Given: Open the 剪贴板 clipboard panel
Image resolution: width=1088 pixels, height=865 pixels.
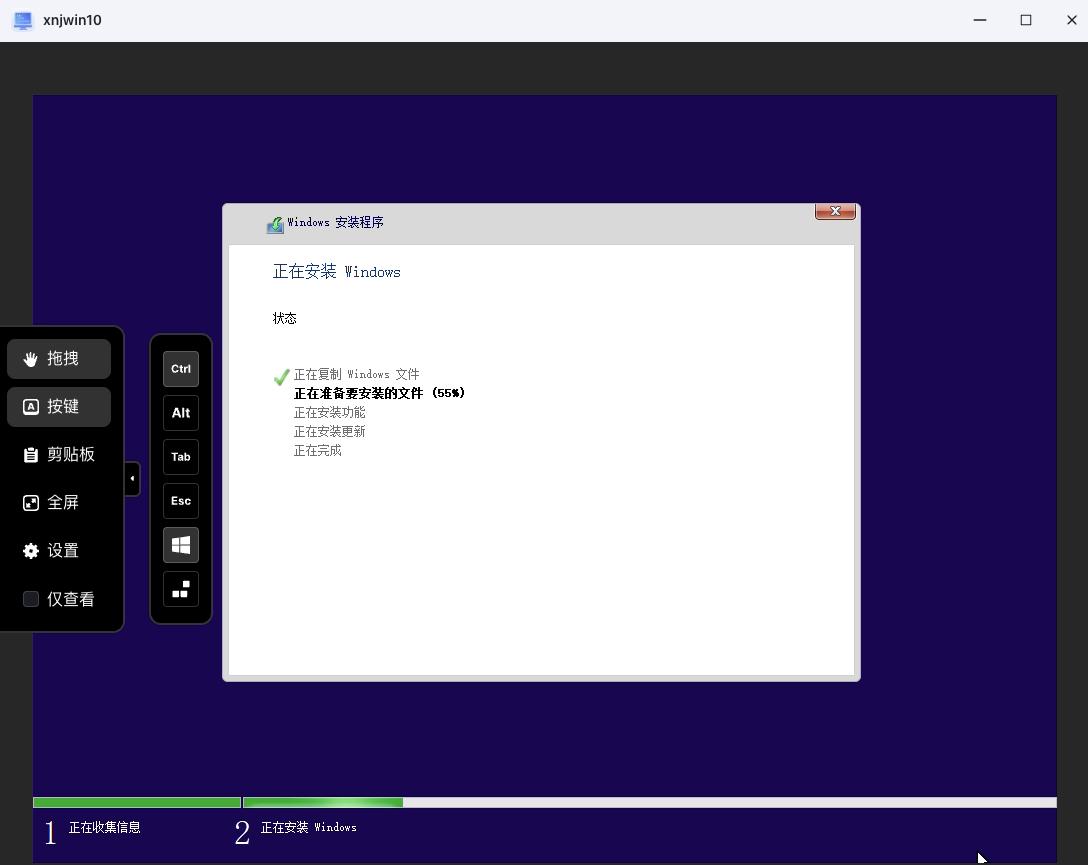Looking at the screenshot, I should coord(58,454).
